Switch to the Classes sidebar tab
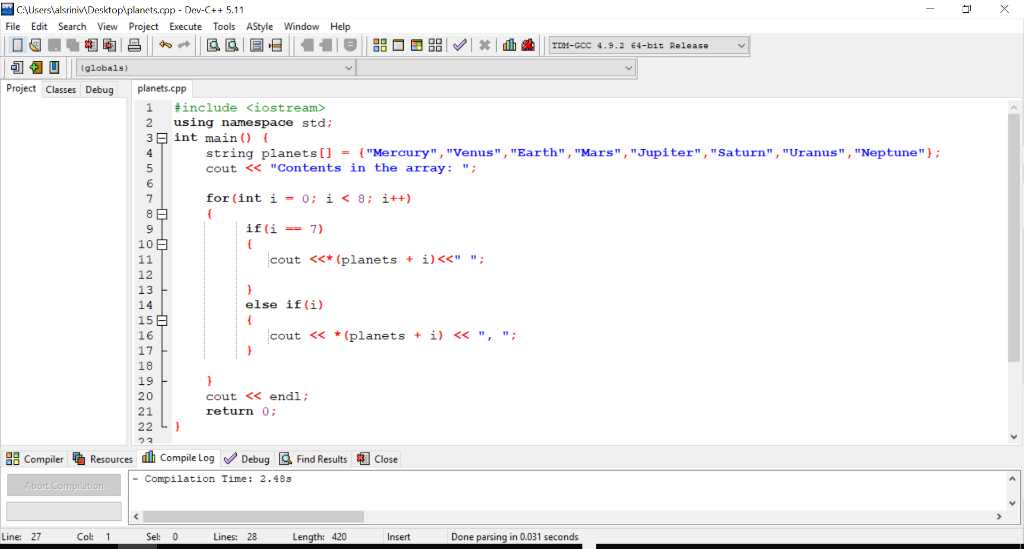This screenshot has height=549, width=1024. click(x=61, y=89)
